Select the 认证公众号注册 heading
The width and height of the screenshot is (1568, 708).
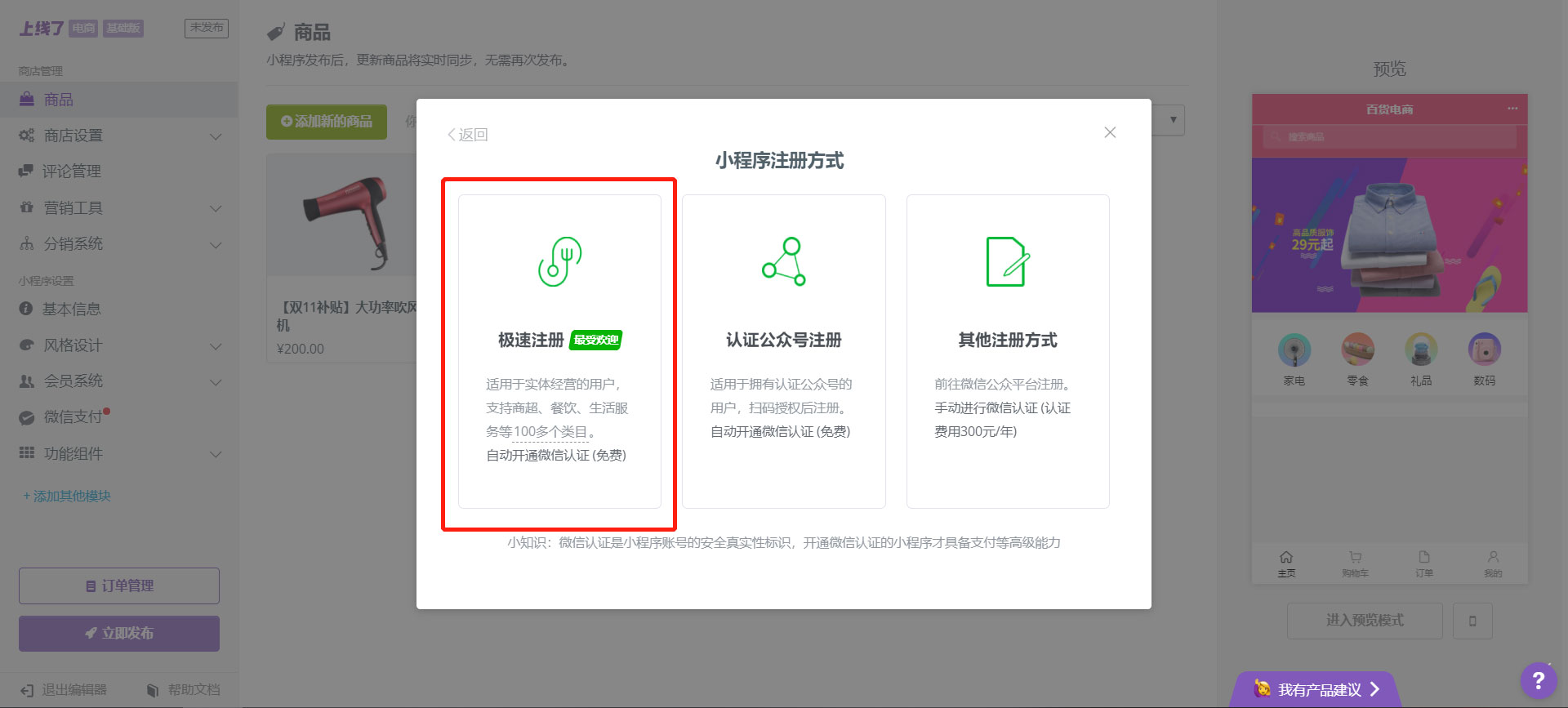tap(784, 340)
